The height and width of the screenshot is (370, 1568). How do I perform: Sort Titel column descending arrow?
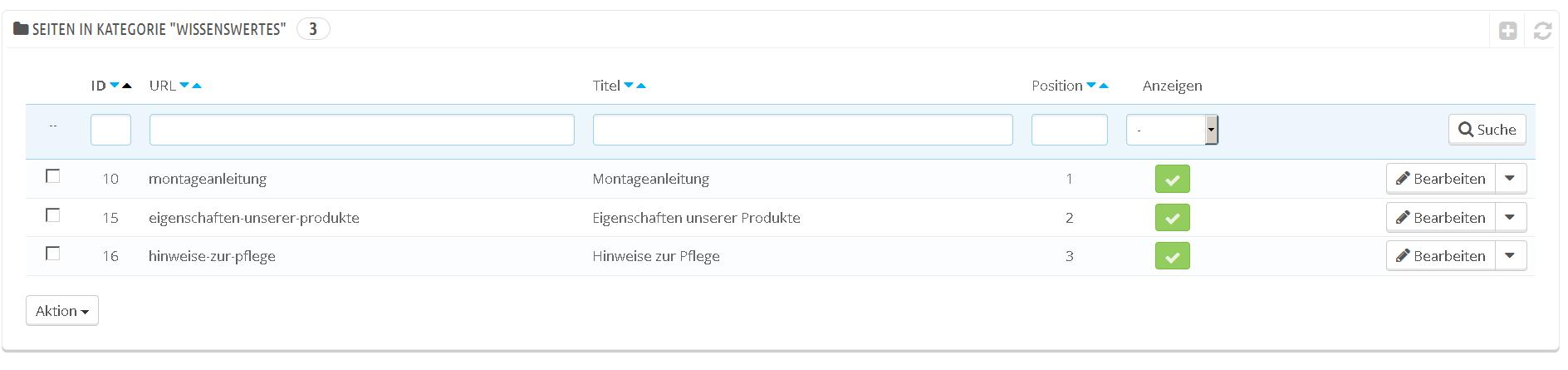629,86
